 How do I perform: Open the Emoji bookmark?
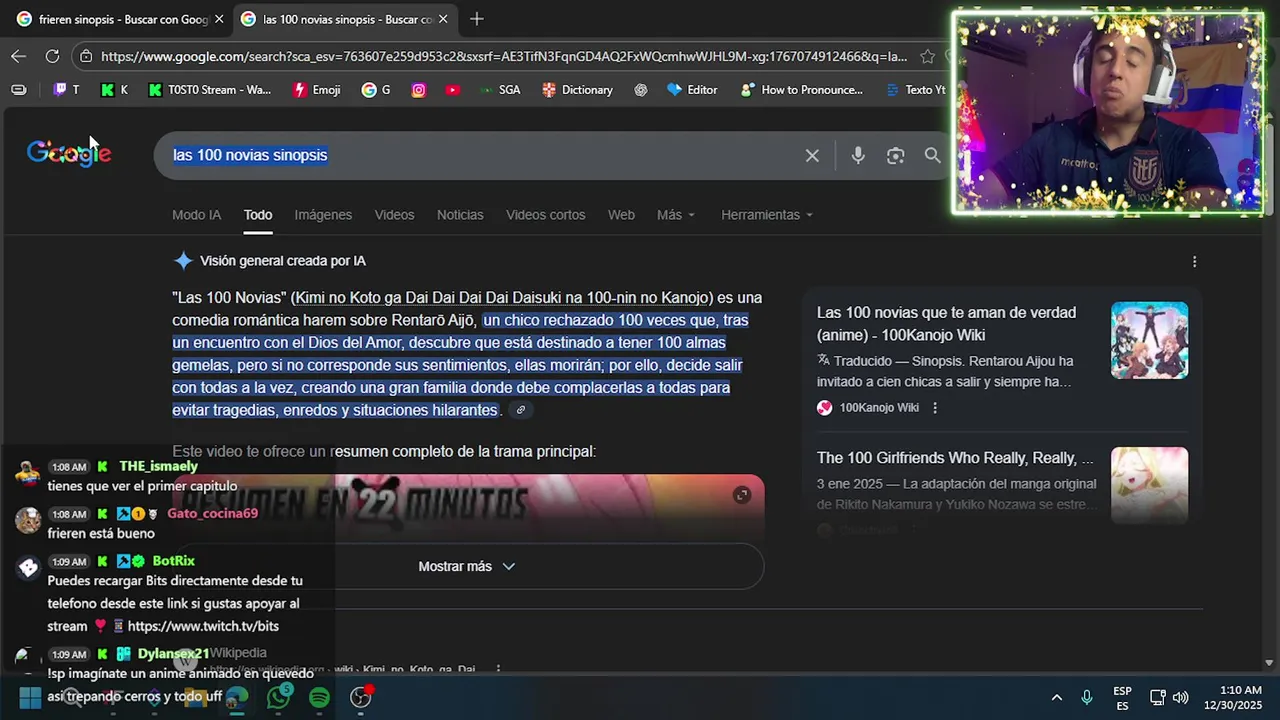(x=316, y=90)
